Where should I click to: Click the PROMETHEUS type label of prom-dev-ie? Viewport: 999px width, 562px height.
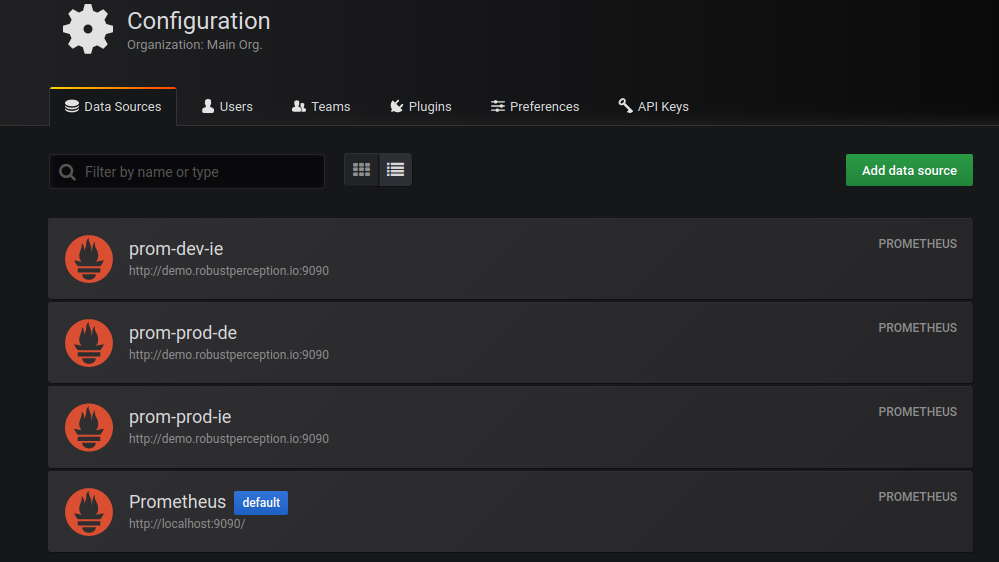pyautogui.click(x=917, y=244)
